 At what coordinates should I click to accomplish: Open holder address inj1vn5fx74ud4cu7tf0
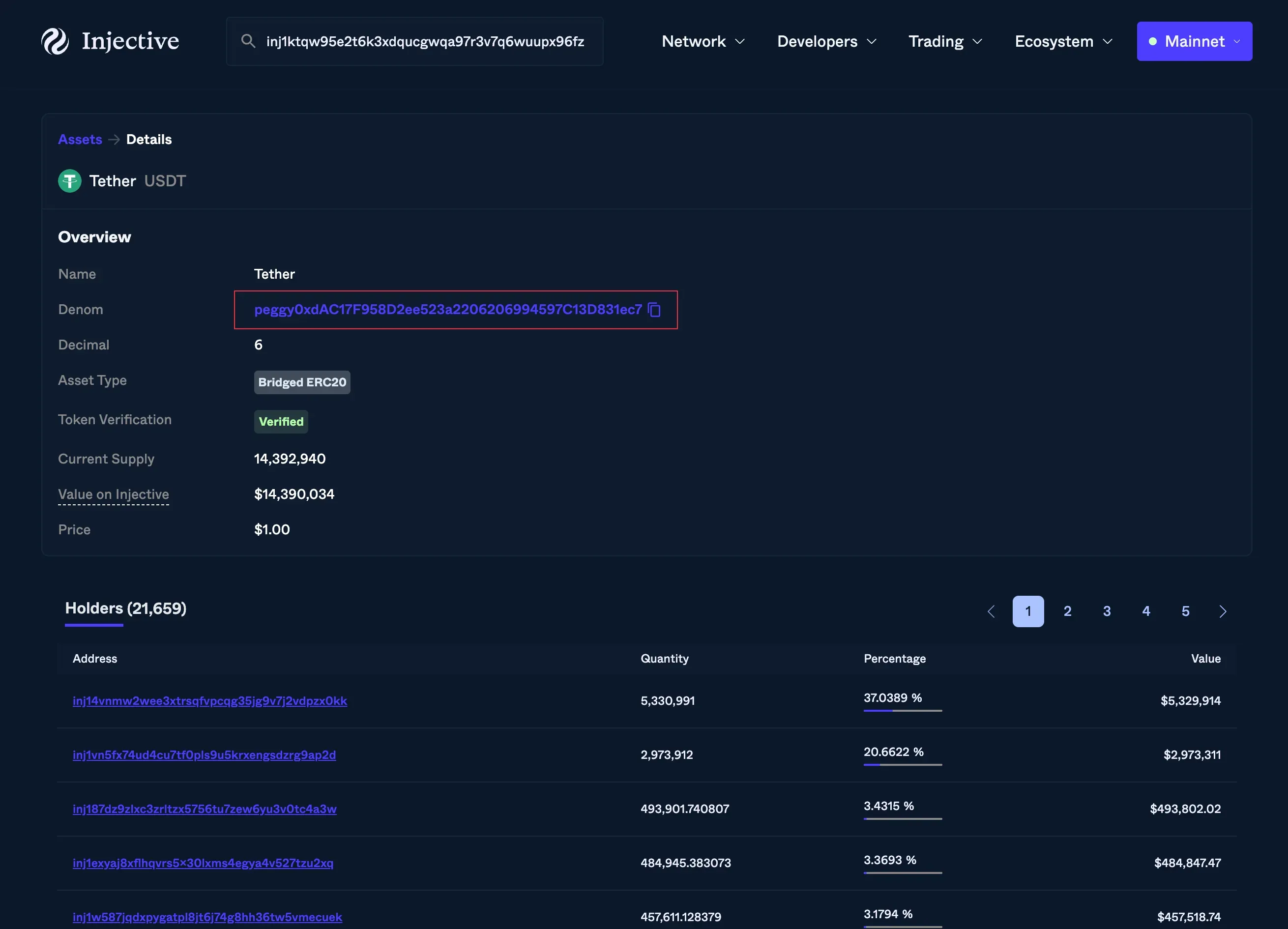pos(205,755)
